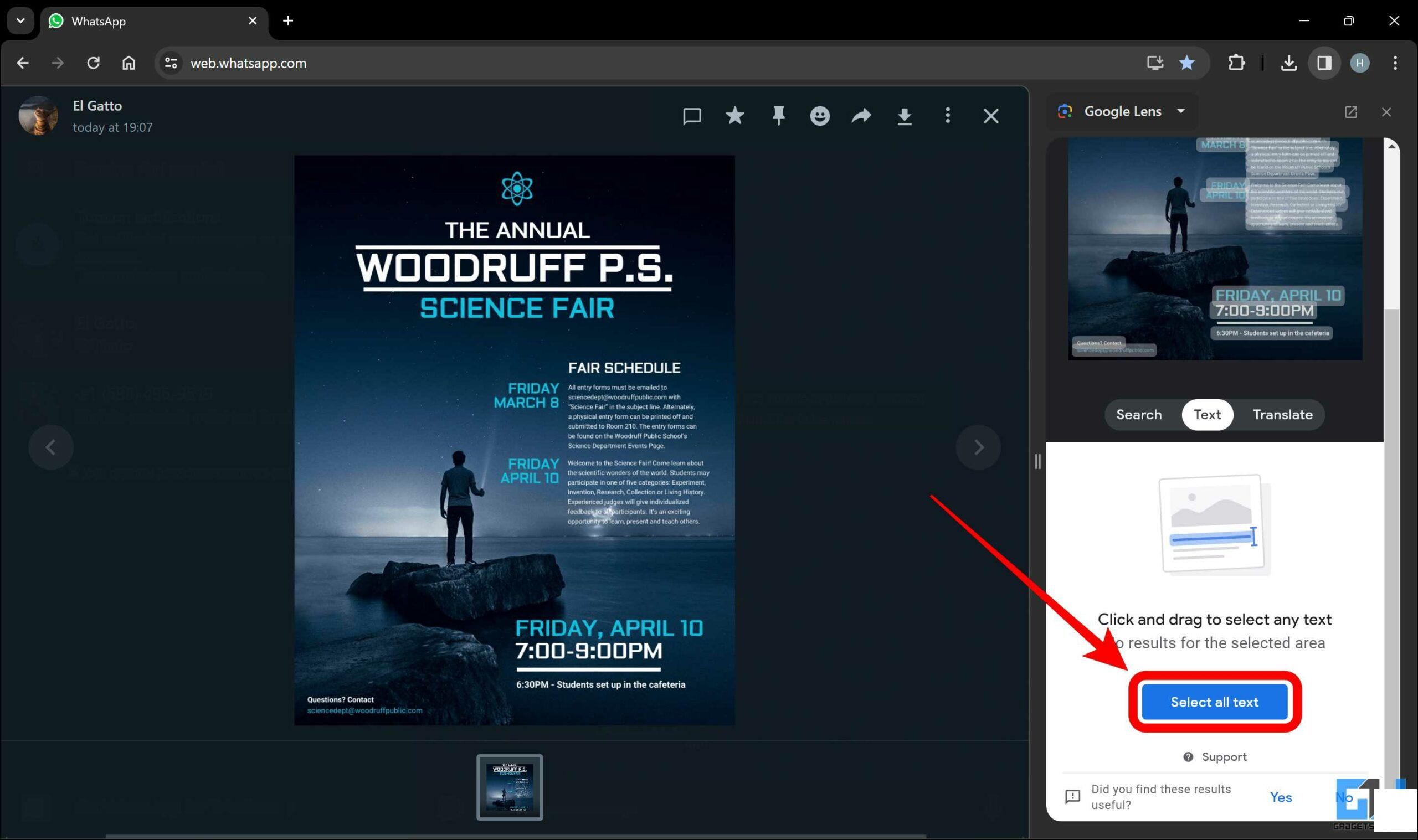Click the more options three-dot icon
Image resolution: width=1418 pixels, height=840 pixels.
(948, 114)
